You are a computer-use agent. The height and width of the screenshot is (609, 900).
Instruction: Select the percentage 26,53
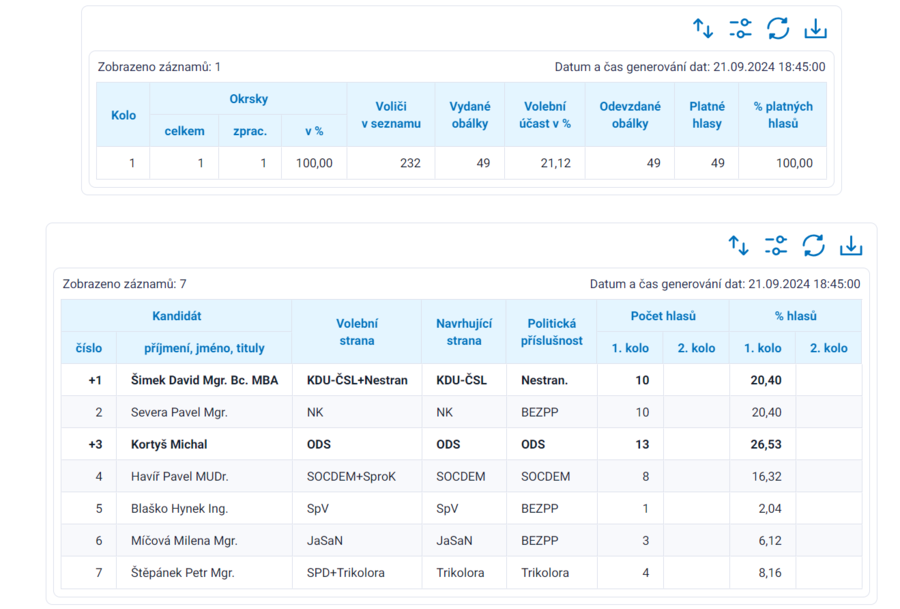tap(766, 444)
